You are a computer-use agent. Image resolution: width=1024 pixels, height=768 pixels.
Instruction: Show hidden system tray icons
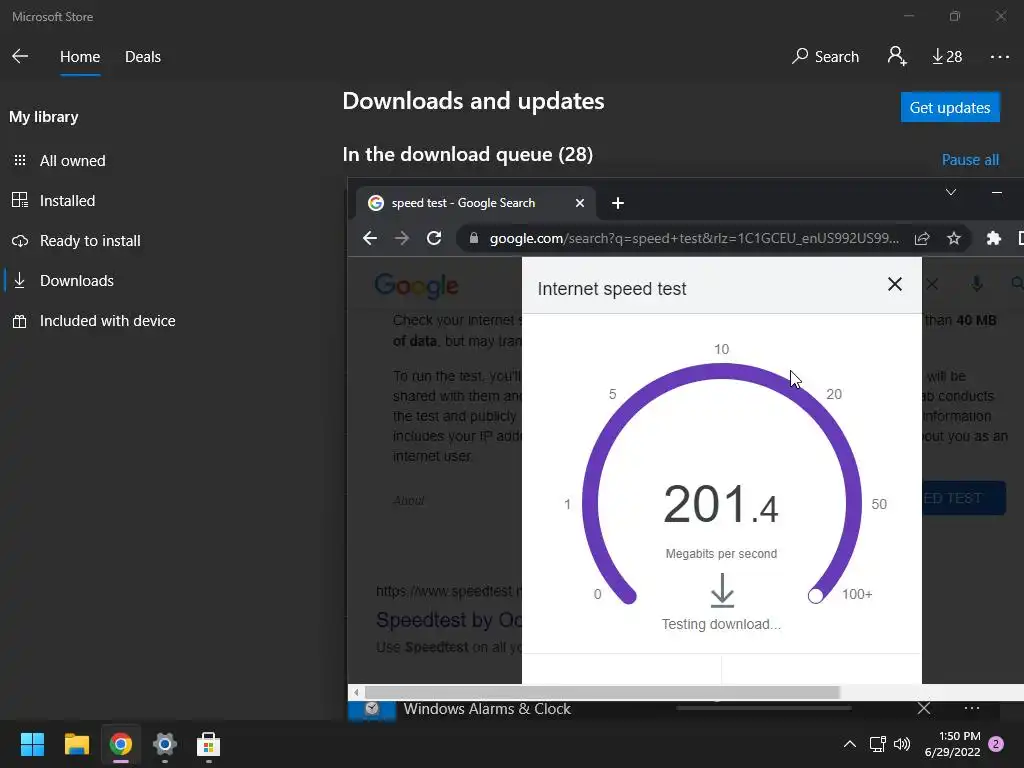(850, 744)
